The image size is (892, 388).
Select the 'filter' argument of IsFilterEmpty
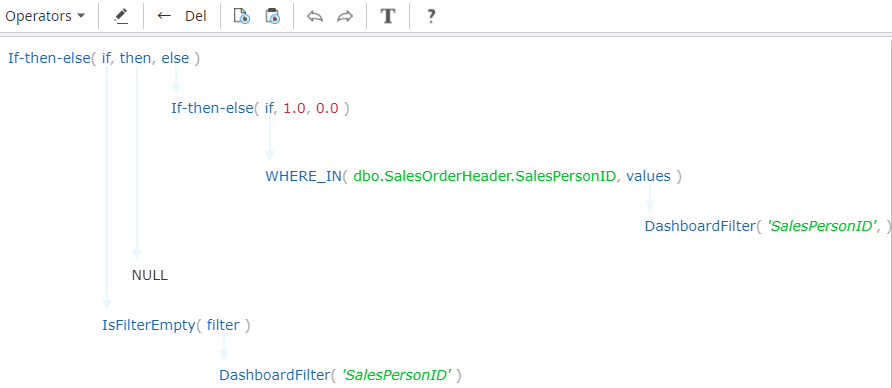(223, 325)
